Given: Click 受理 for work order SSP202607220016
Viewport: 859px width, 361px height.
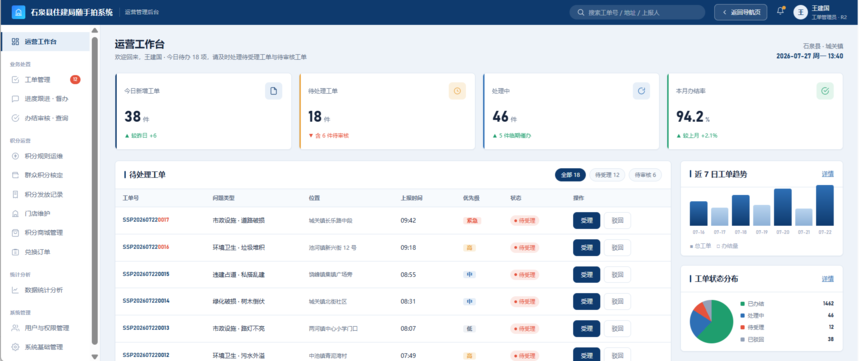Looking at the screenshot, I should pyautogui.click(x=587, y=248).
